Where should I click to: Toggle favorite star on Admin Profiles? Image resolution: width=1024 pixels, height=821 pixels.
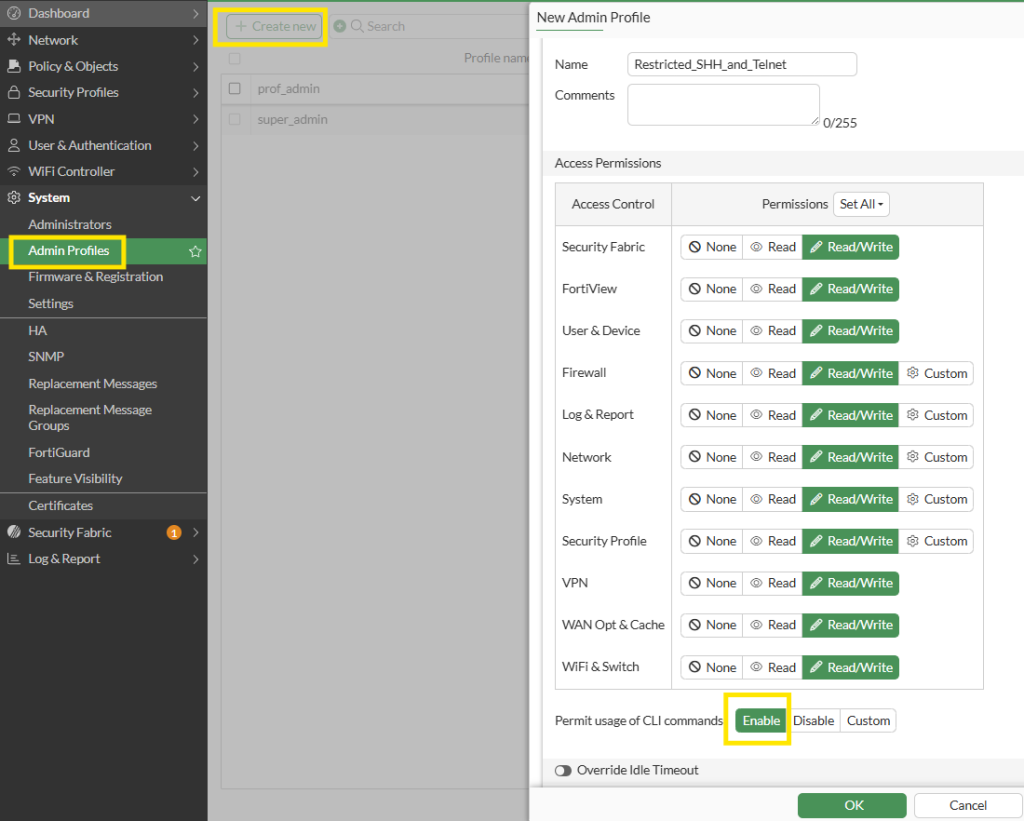tap(195, 251)
